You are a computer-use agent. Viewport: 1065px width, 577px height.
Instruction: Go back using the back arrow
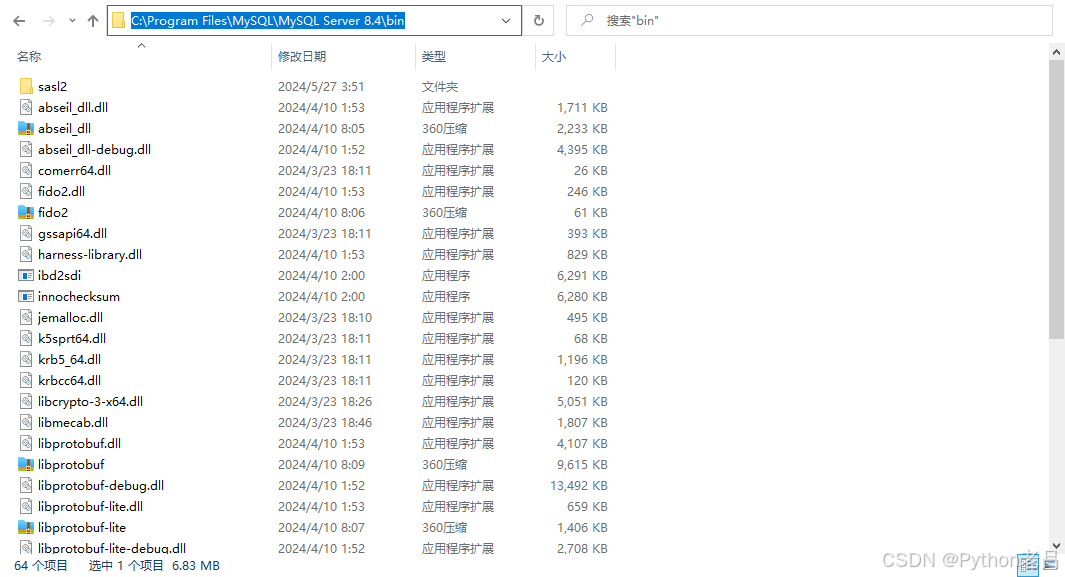pos(19,21)
